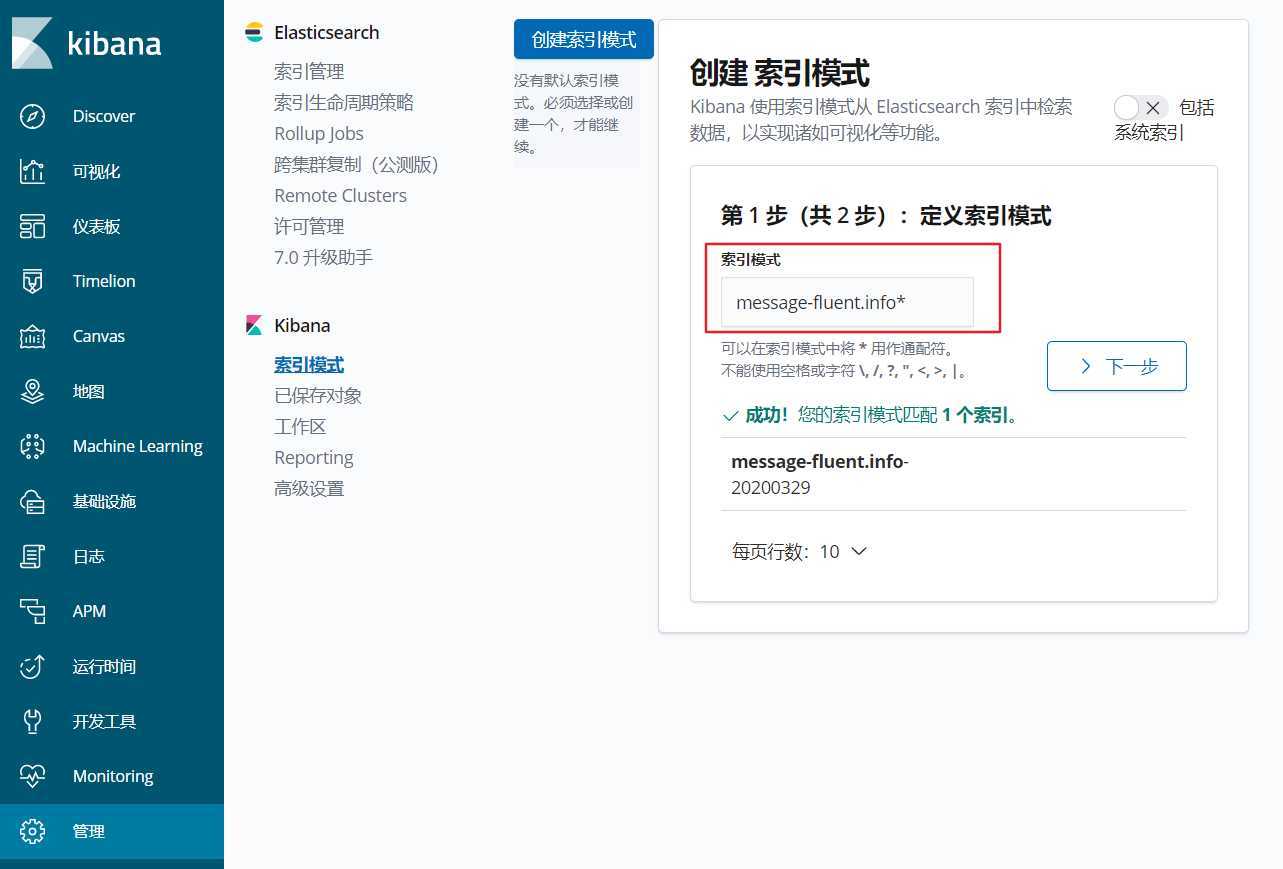Open the Timelion icon
The width and height of the screenshot is (1283, 869).
pyautogui.click(x=32, y=281)
